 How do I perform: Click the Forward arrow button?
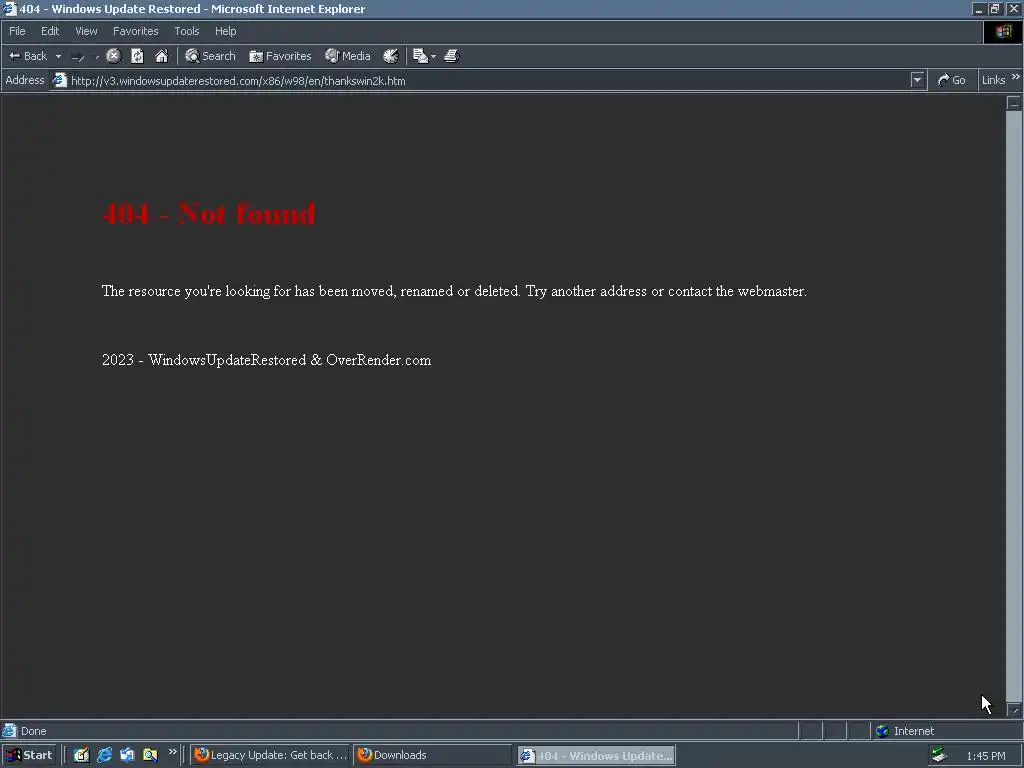click(78, 57)
